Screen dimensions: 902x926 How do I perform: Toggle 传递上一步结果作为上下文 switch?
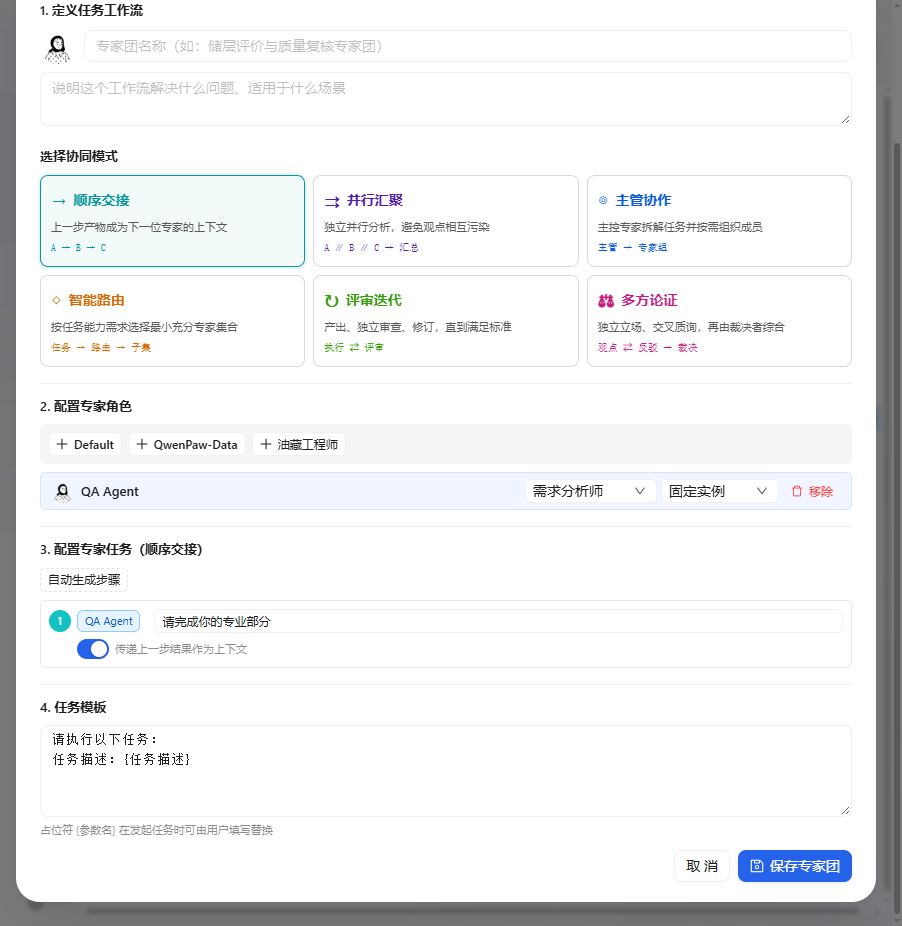point(93,648)
